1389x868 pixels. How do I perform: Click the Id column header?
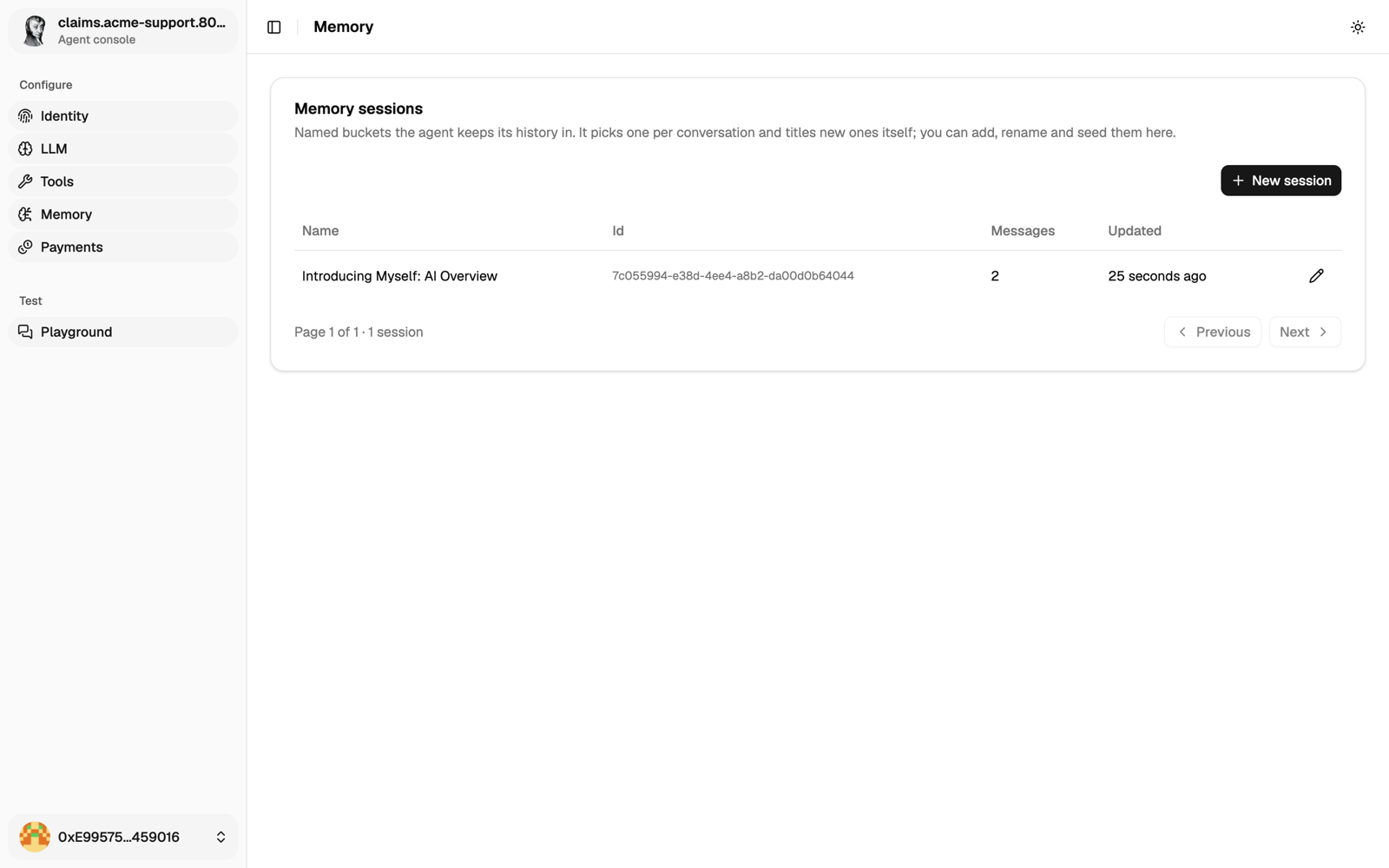[x=618, y=231]
